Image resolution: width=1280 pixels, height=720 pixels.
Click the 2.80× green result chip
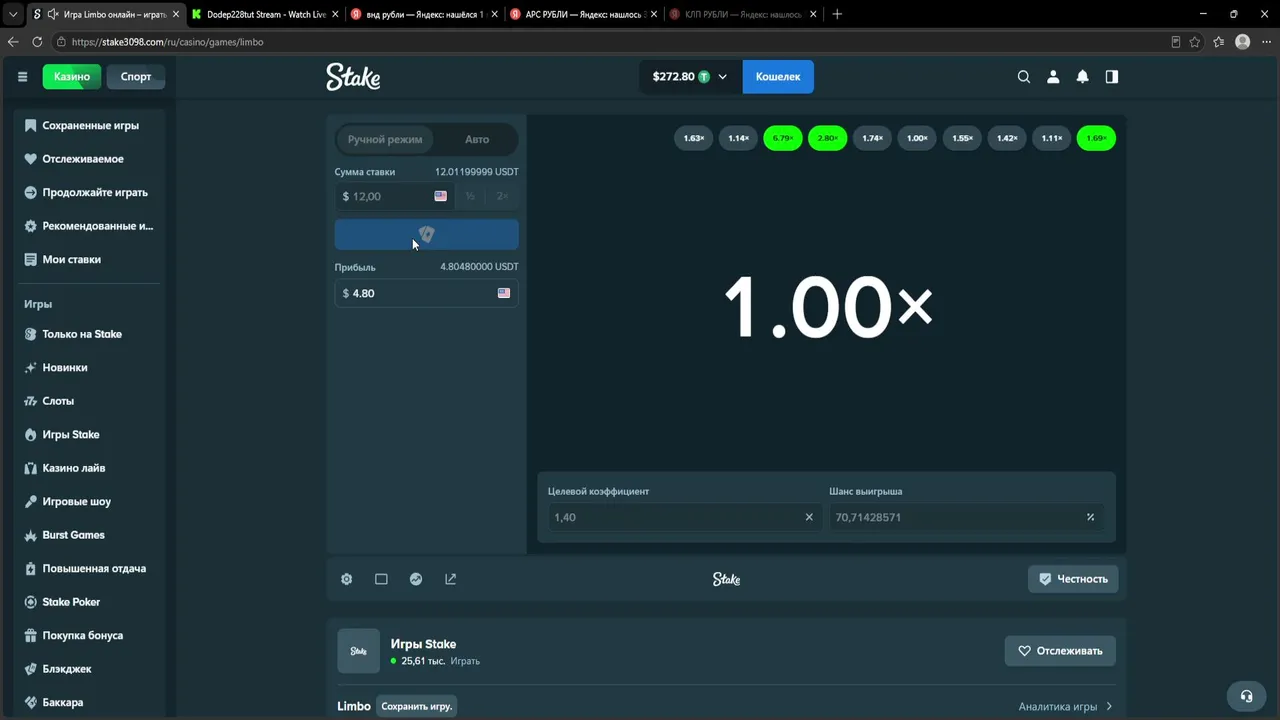click(x=828, y=138)
